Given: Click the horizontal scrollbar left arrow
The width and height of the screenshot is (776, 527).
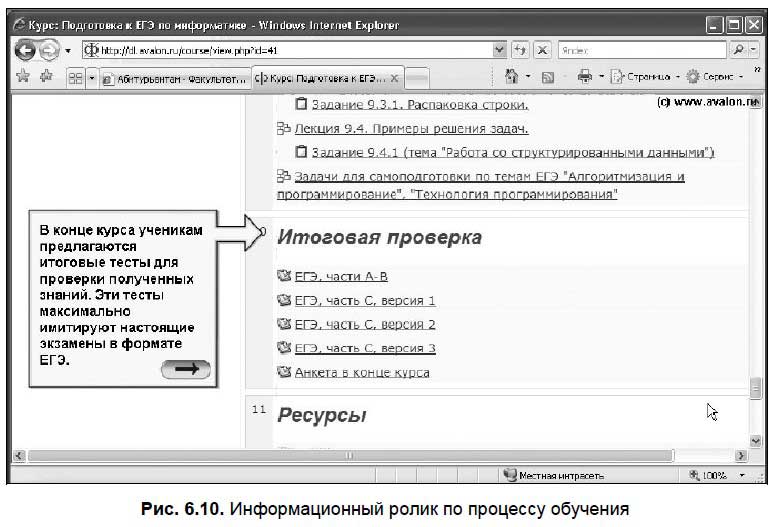Looking at the screenshot, I should [x=19, y=455].
